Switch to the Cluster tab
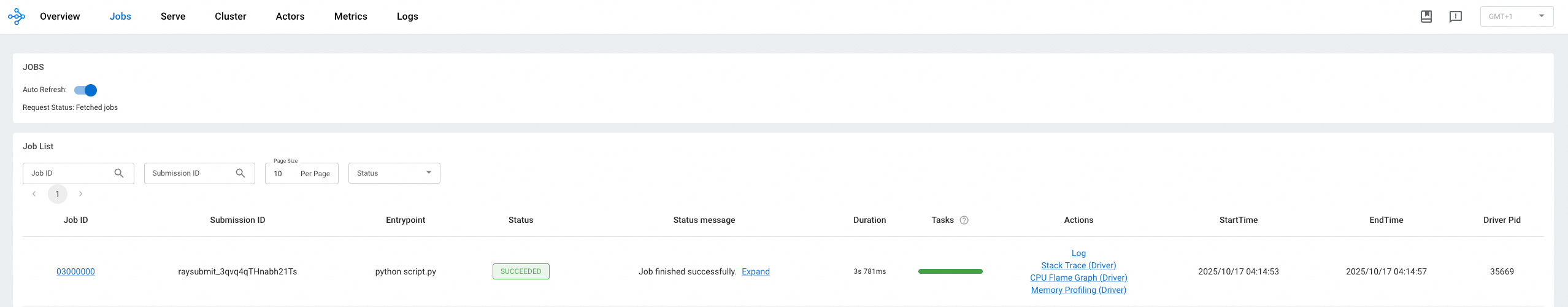 pos(231,17)
